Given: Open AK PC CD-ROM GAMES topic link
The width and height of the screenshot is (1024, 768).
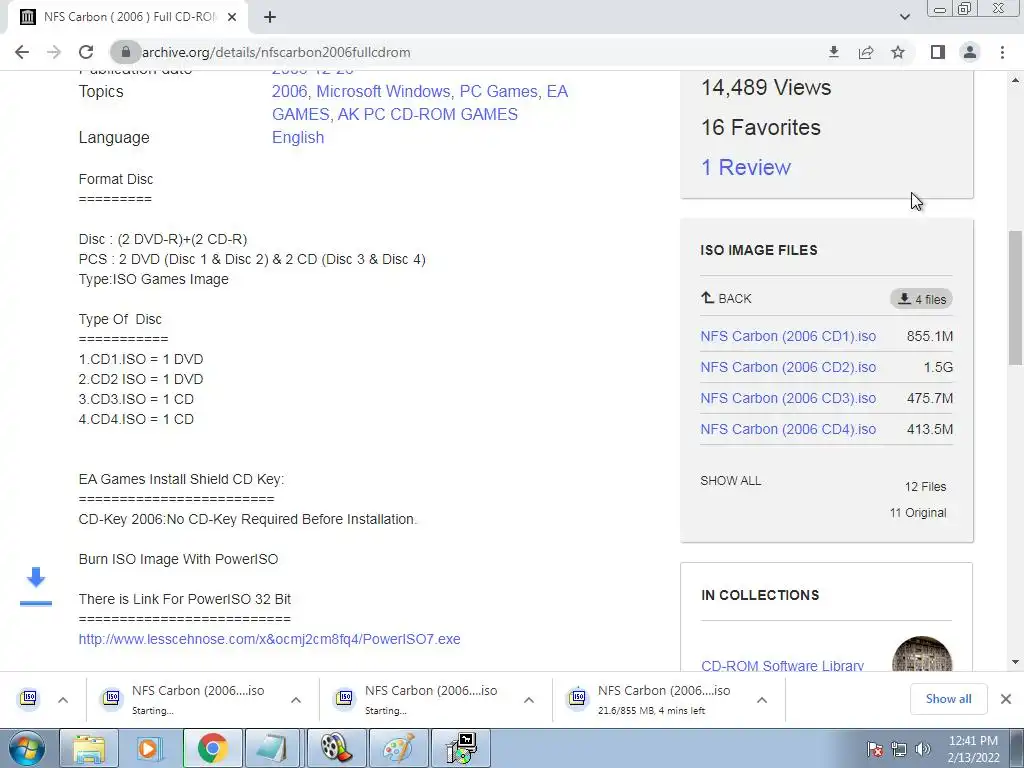Looking at the screenshot, I should [x=428, y=114].
